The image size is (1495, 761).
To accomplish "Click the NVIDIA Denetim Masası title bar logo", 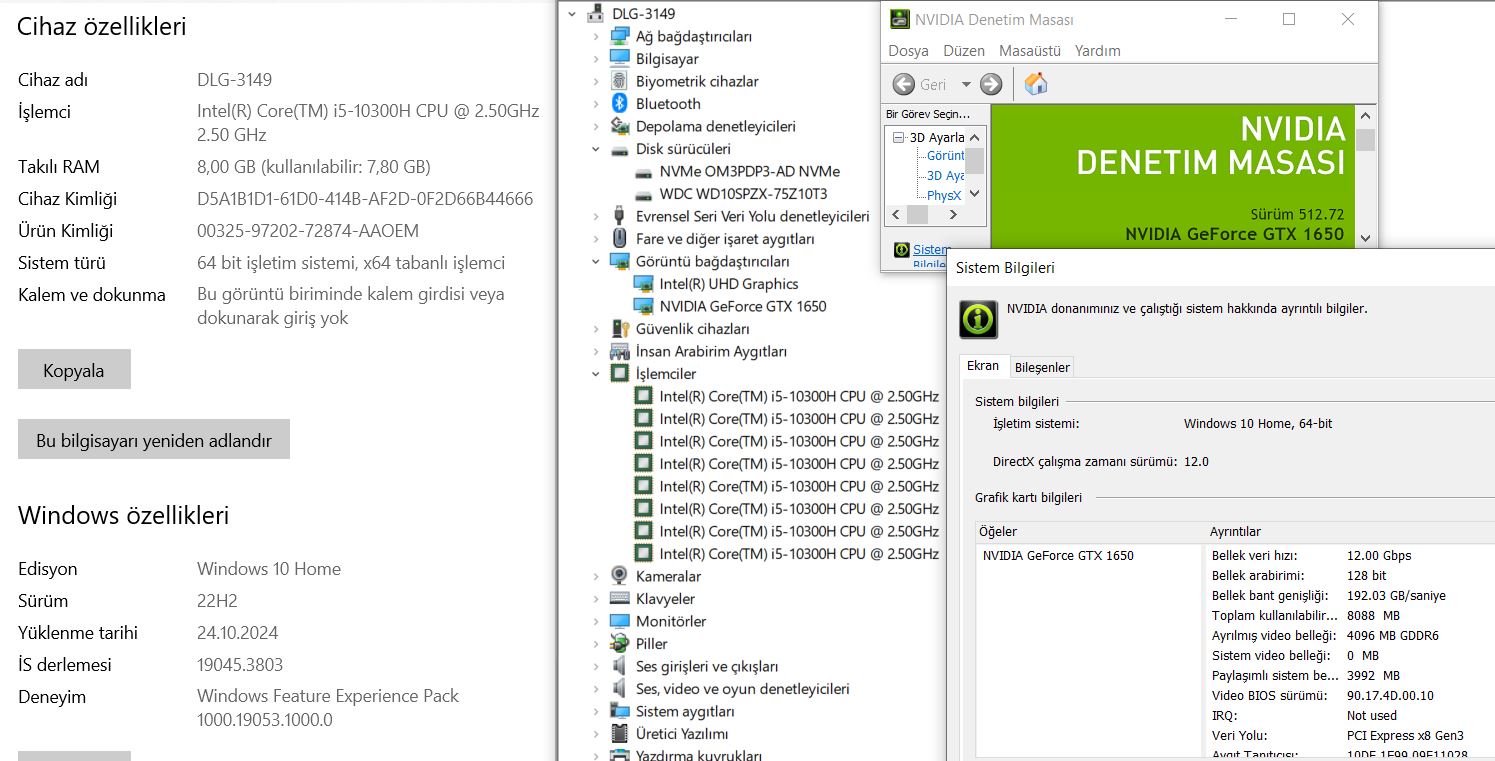I will 900,19.
